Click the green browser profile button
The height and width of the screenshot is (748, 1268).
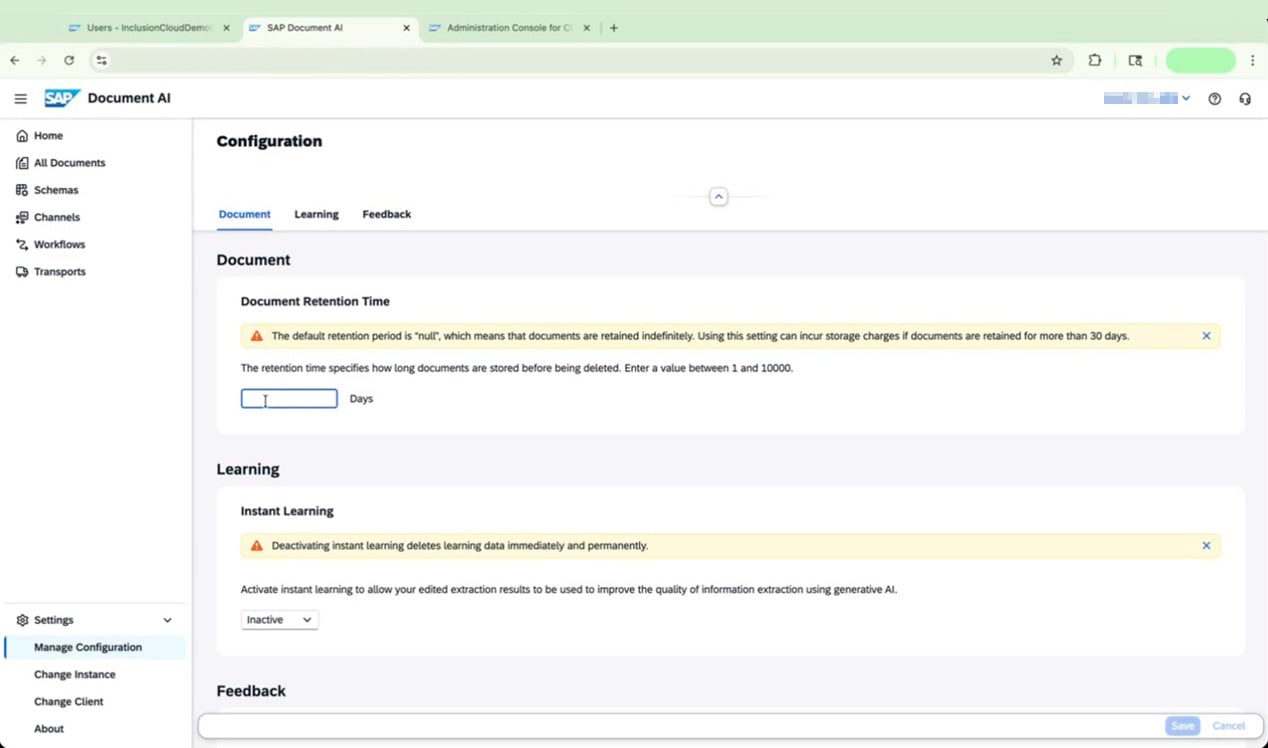pyautogui.click(x=1201, y=60)
